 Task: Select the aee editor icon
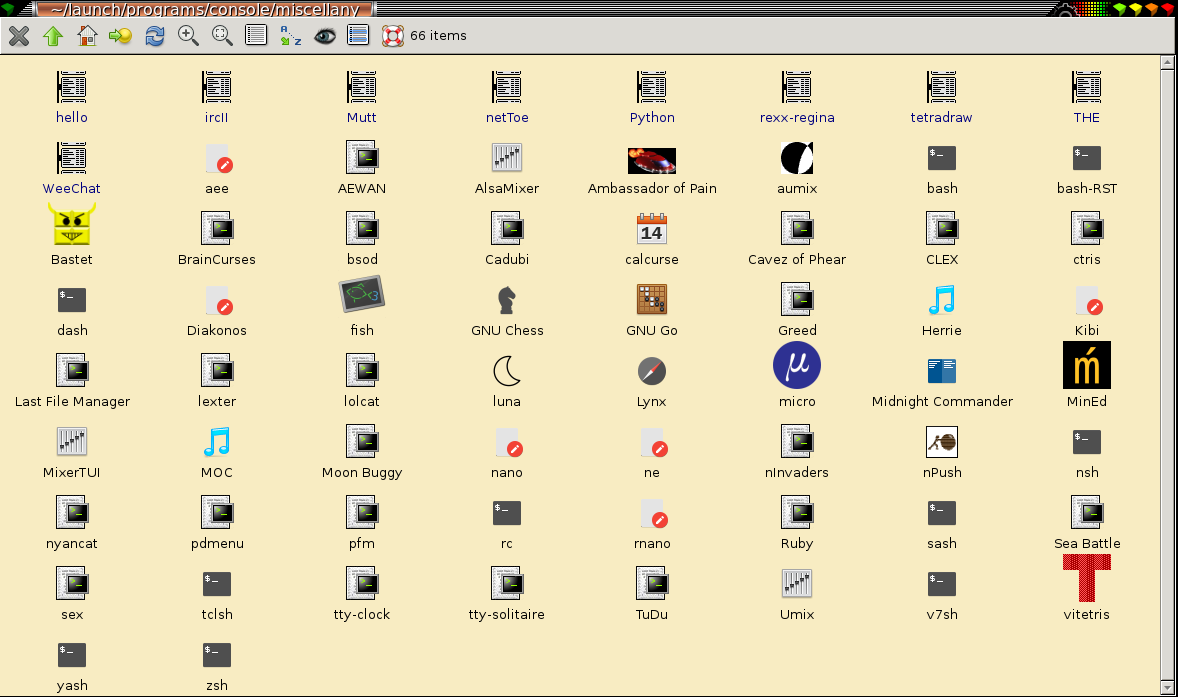click(x=218, y=159)
